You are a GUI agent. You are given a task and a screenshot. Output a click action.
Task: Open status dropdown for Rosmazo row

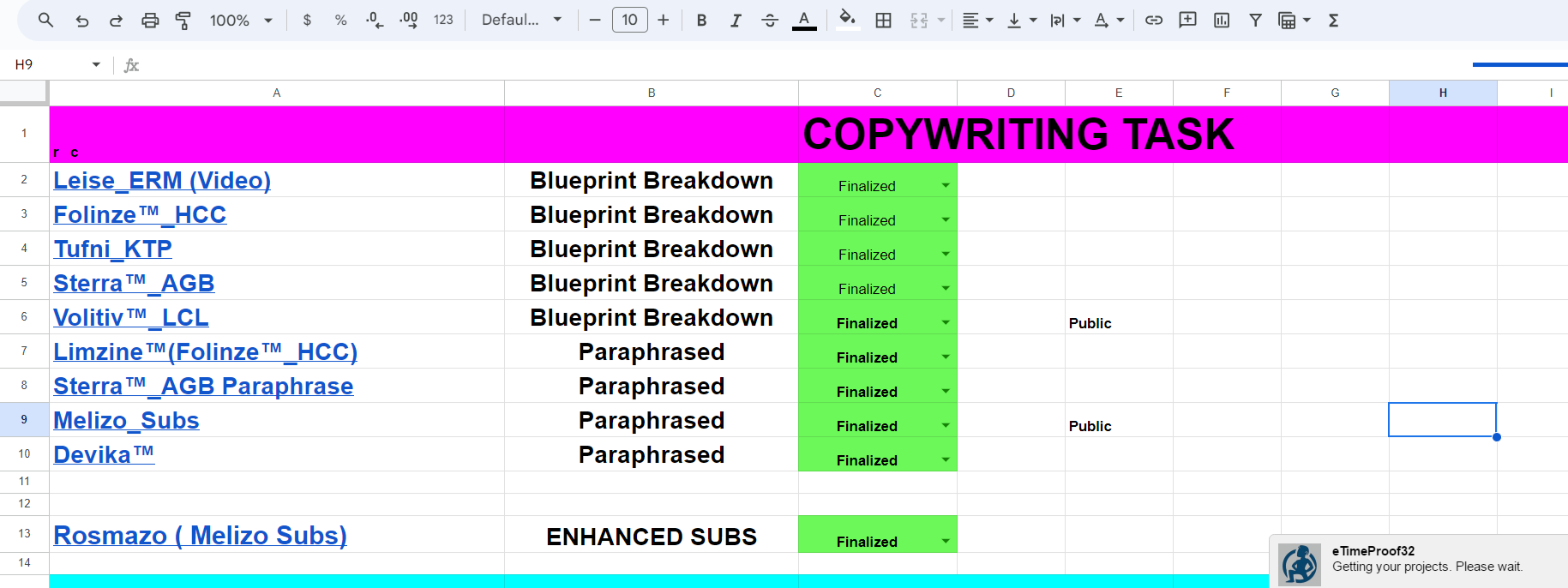(x=946, y=542)
